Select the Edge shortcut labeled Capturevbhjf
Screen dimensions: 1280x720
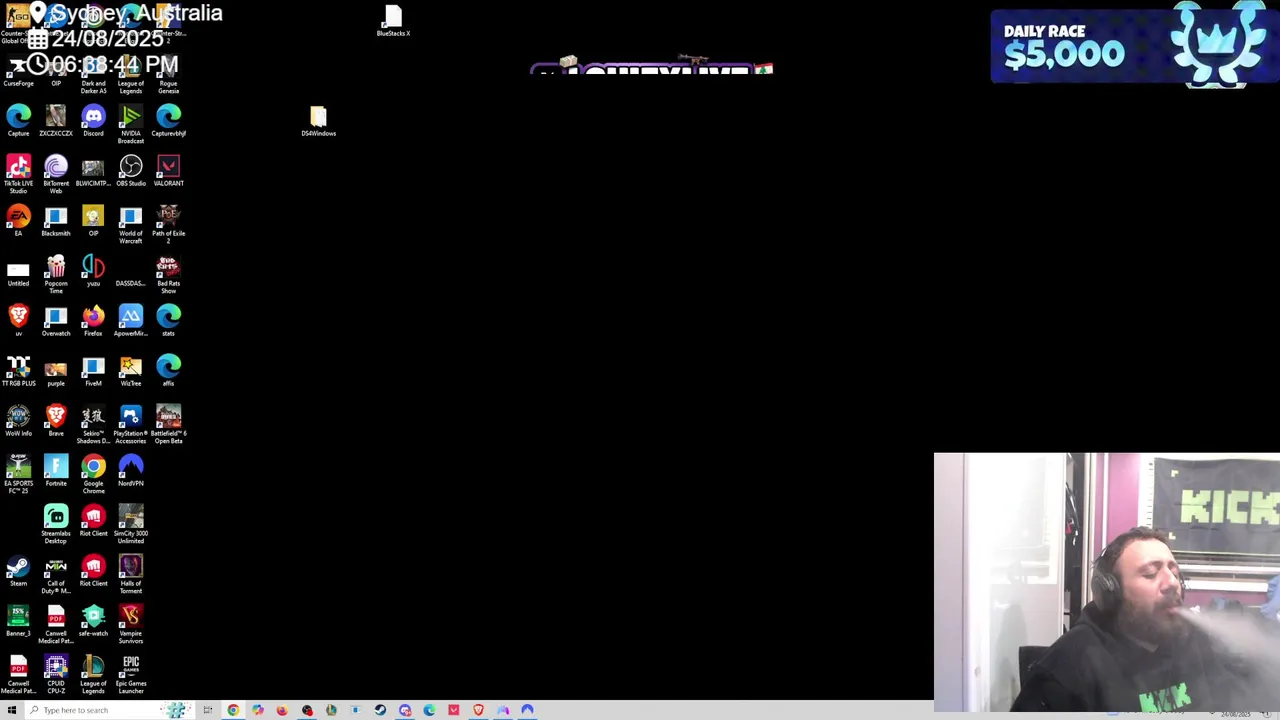168,119
